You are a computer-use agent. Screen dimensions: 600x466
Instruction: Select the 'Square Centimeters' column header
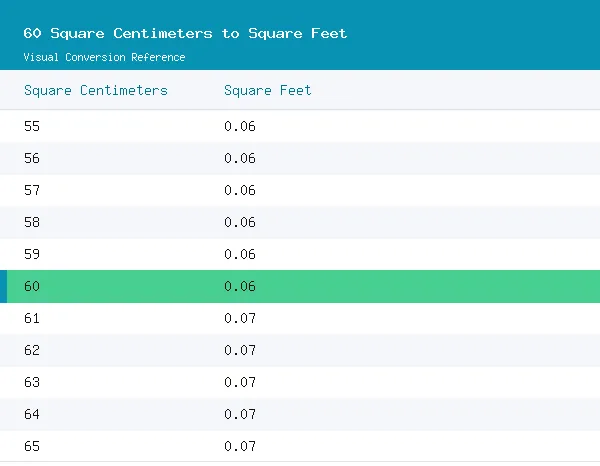click(x=96, y=91)
